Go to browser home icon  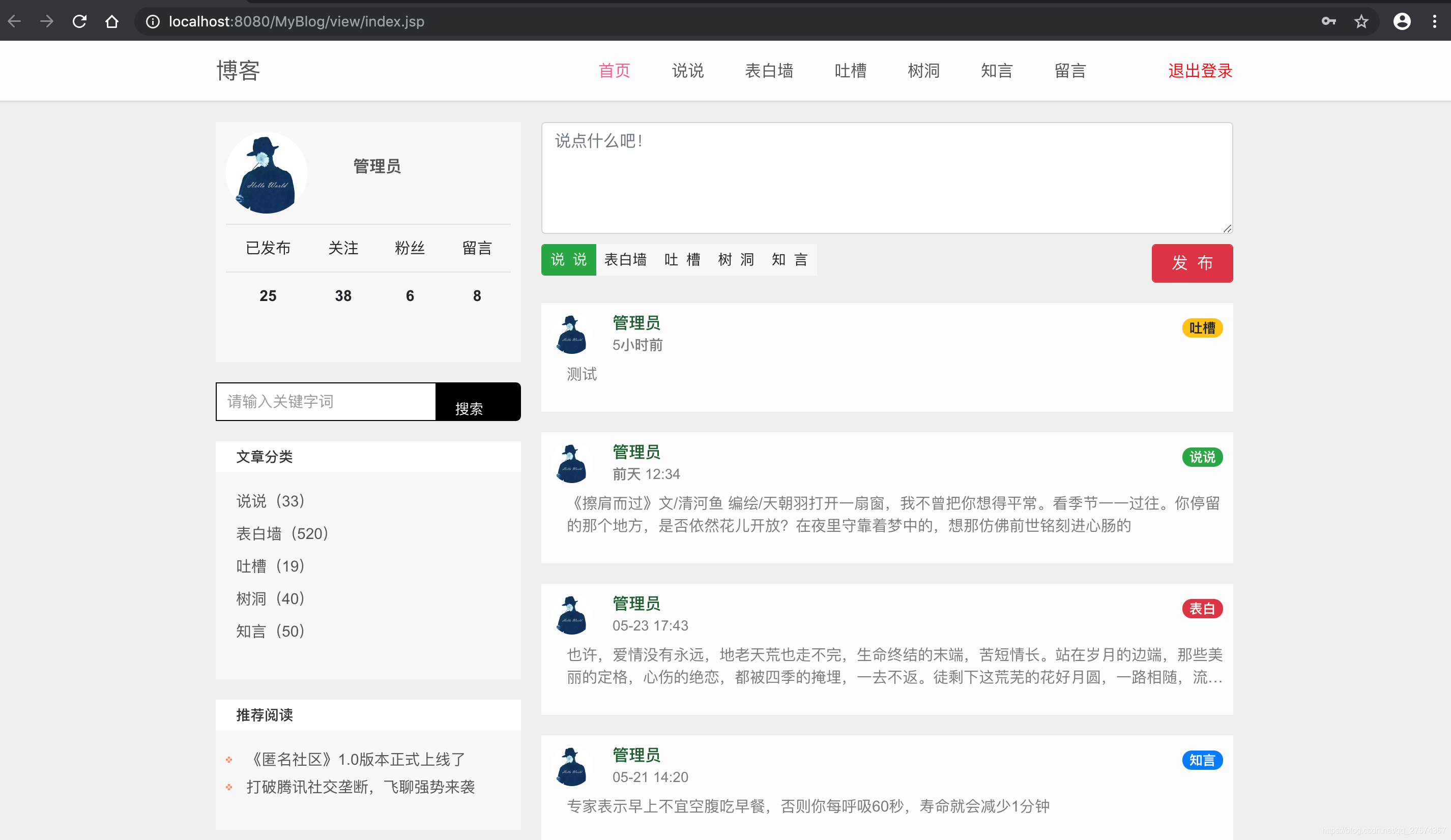(x=112, y=21)
